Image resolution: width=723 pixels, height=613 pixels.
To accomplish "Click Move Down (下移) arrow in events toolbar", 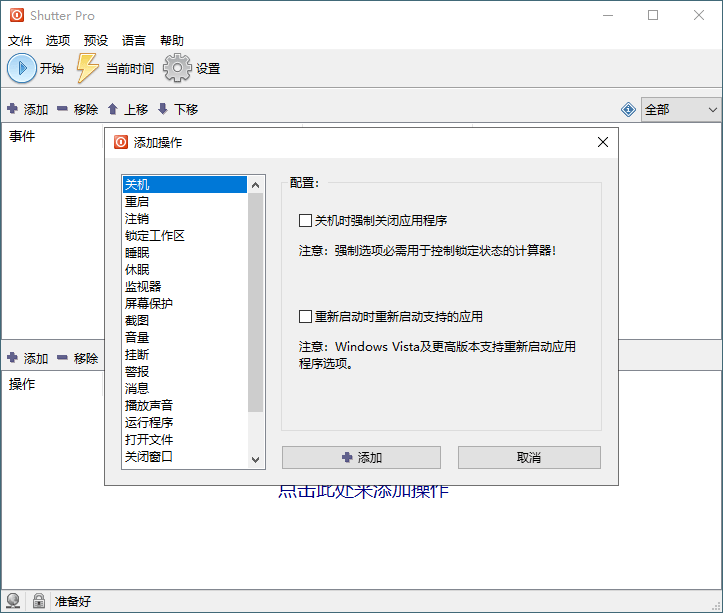I will point(163,109).
